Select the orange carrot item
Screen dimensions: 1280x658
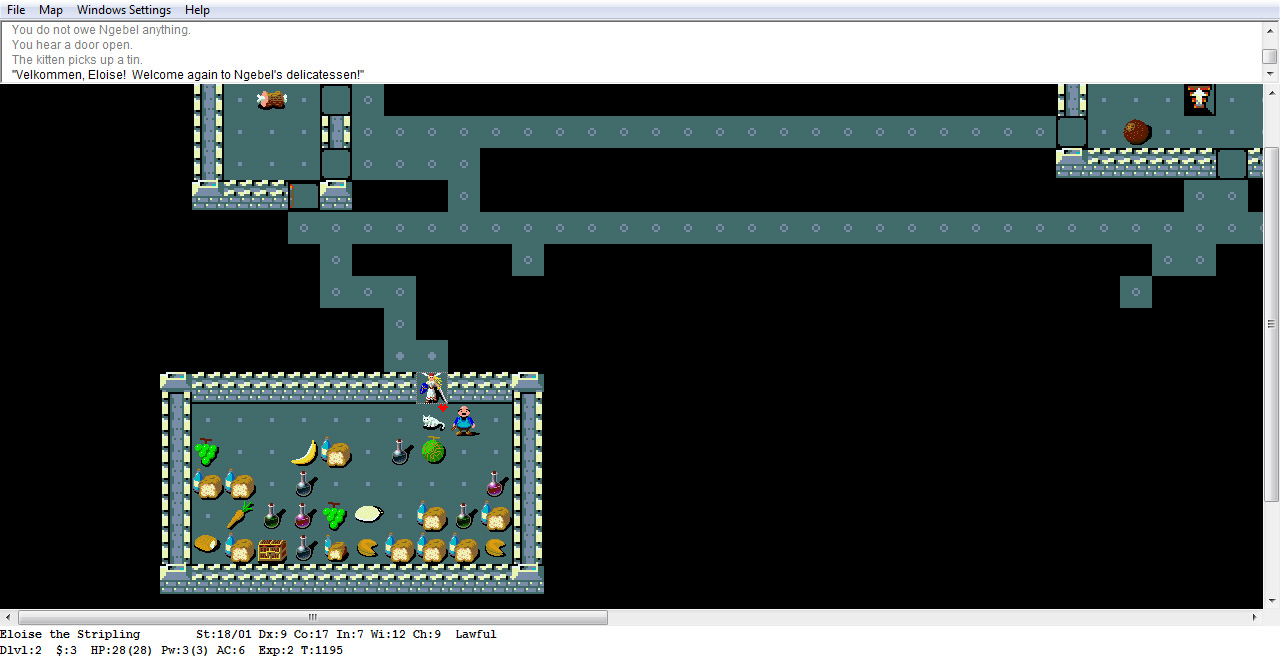tap(240, 516)
